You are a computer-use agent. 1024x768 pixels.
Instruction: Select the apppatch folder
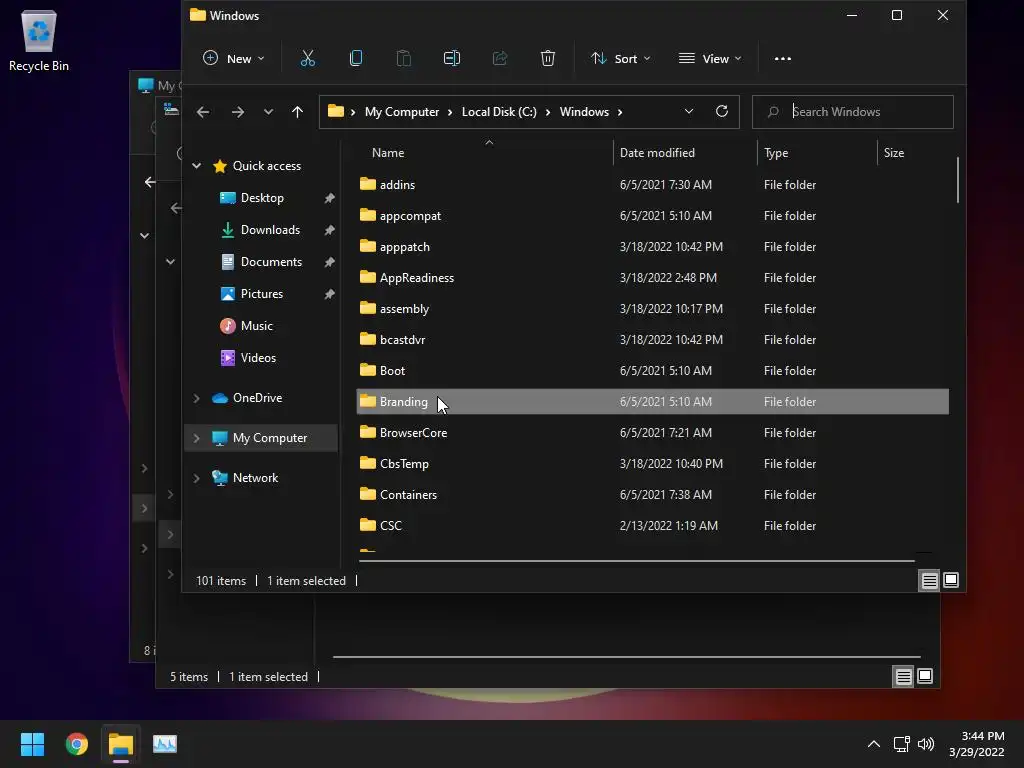pos(652,247)
